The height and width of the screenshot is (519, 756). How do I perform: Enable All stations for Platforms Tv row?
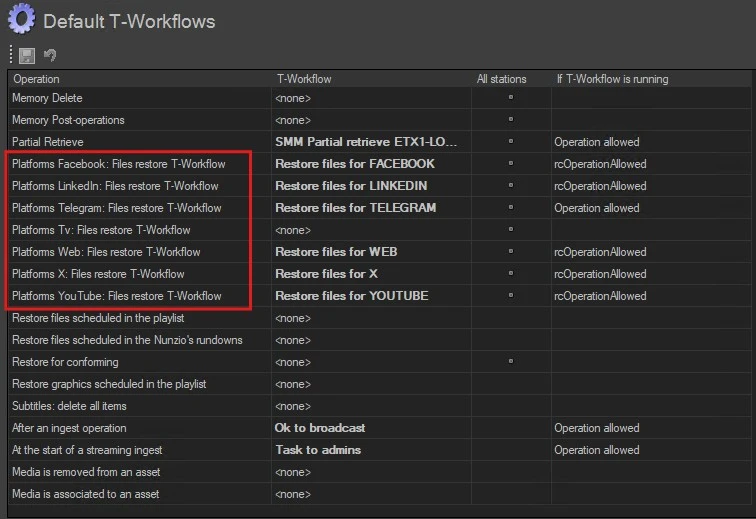pos(510,230)
